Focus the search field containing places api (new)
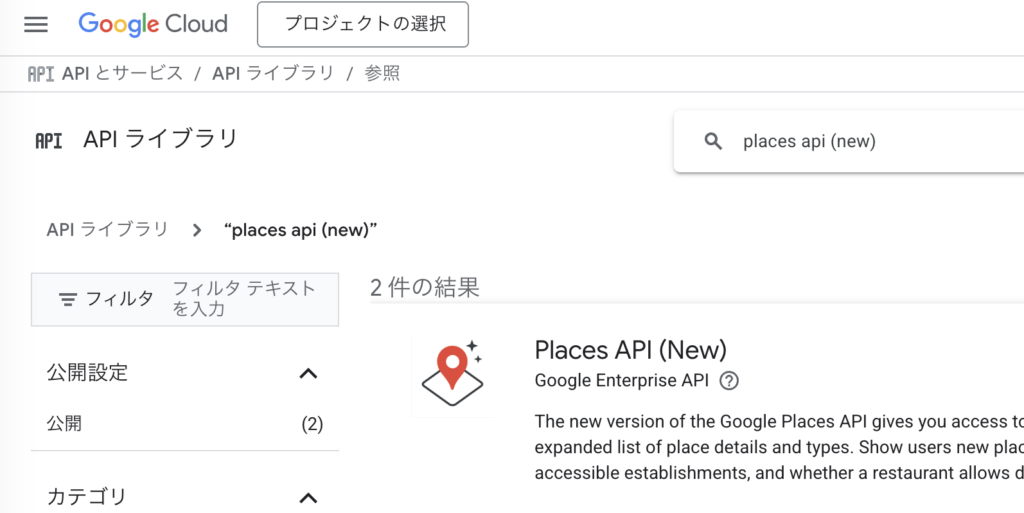 click(x=860, y=141)
